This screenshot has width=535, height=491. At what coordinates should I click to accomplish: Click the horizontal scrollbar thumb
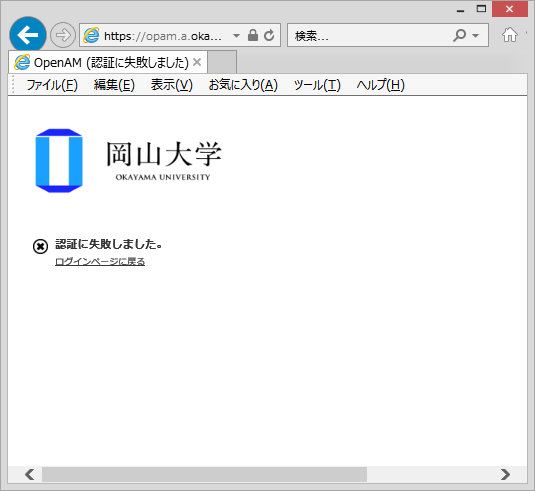pyautogui.click(x=204, y=474)
